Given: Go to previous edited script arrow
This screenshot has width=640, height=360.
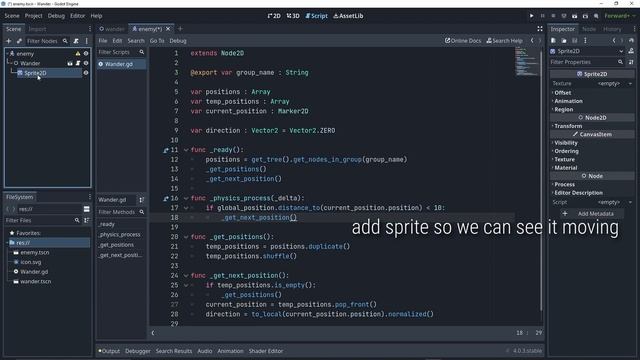Looking at the screenshot, I should tap(532, 41).
